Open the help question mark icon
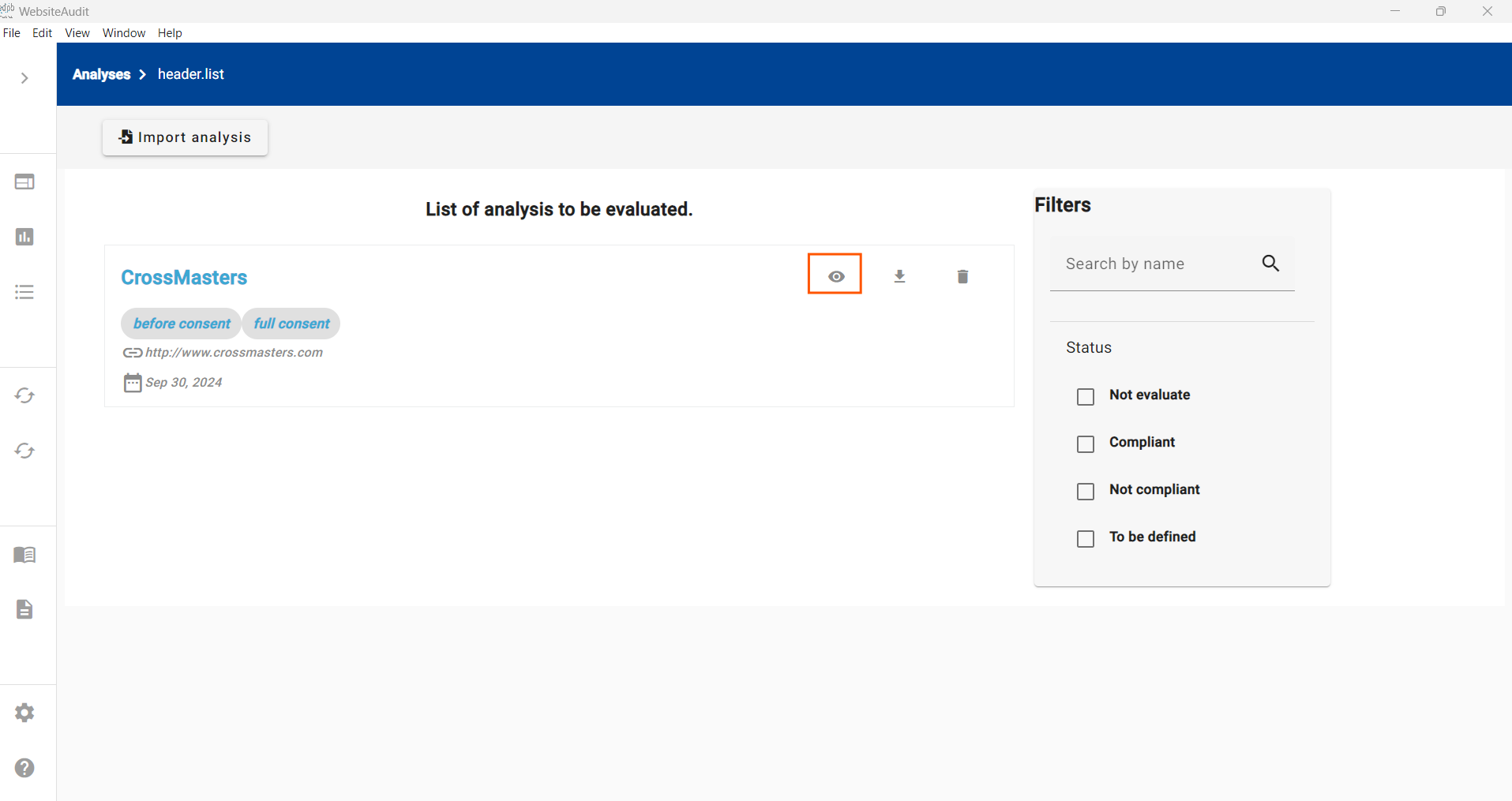The height and width of the screenshot is (801, 1512). point(24,768)
